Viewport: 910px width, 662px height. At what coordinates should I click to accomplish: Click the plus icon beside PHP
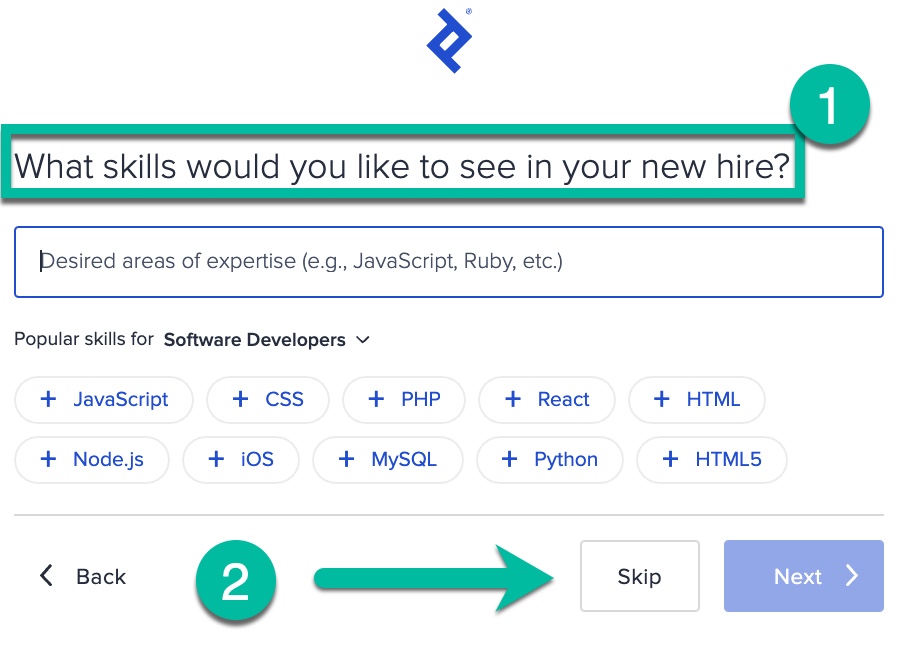[x=376, y=399]
